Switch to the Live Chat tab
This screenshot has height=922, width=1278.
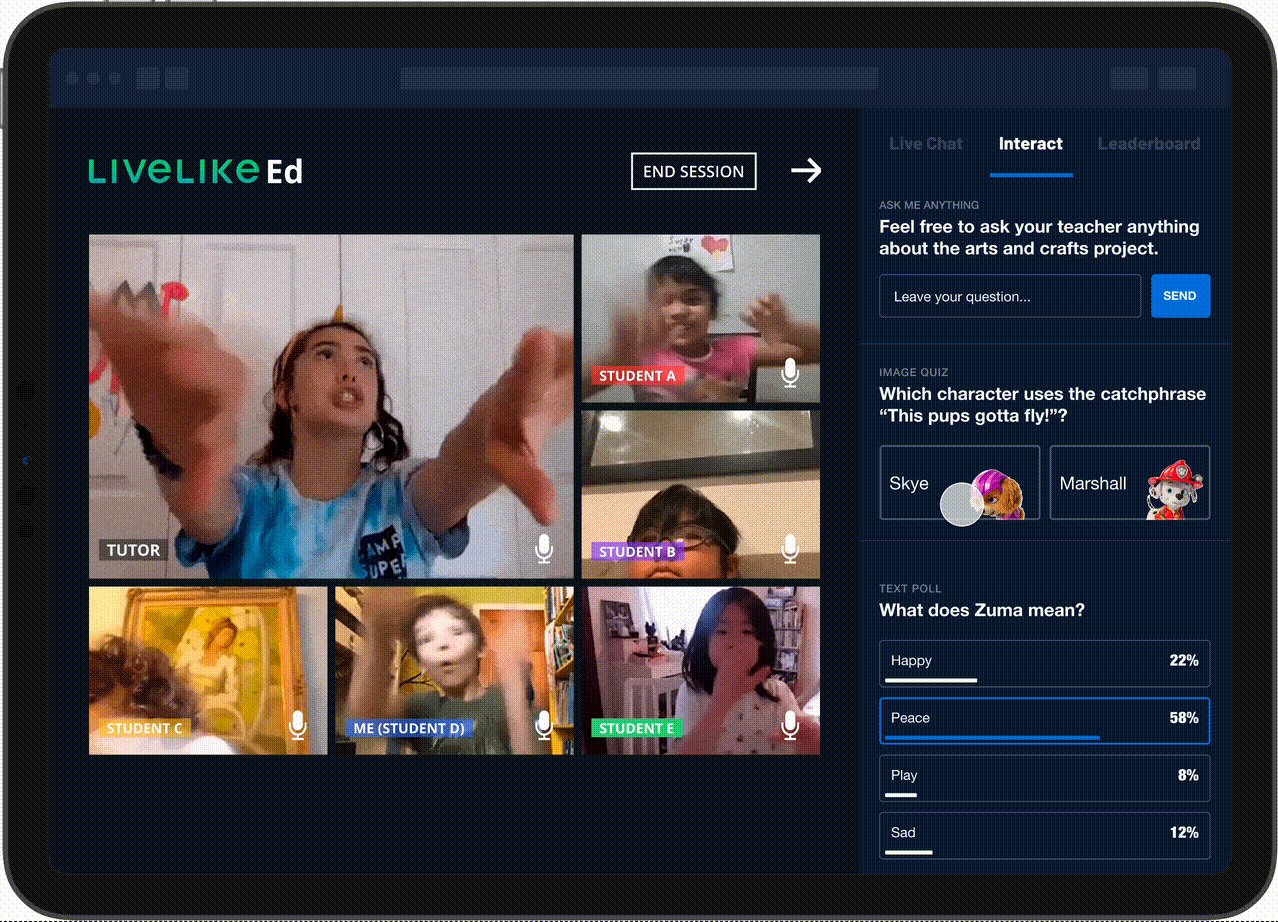coord(926,144)
